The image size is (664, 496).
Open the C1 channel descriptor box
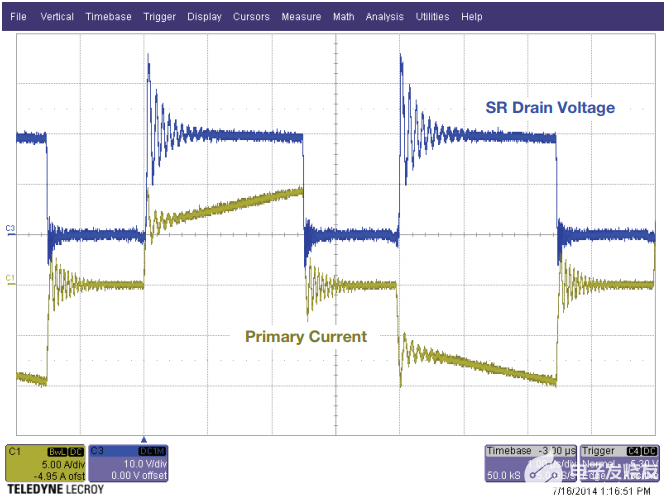tap(45, 461)
